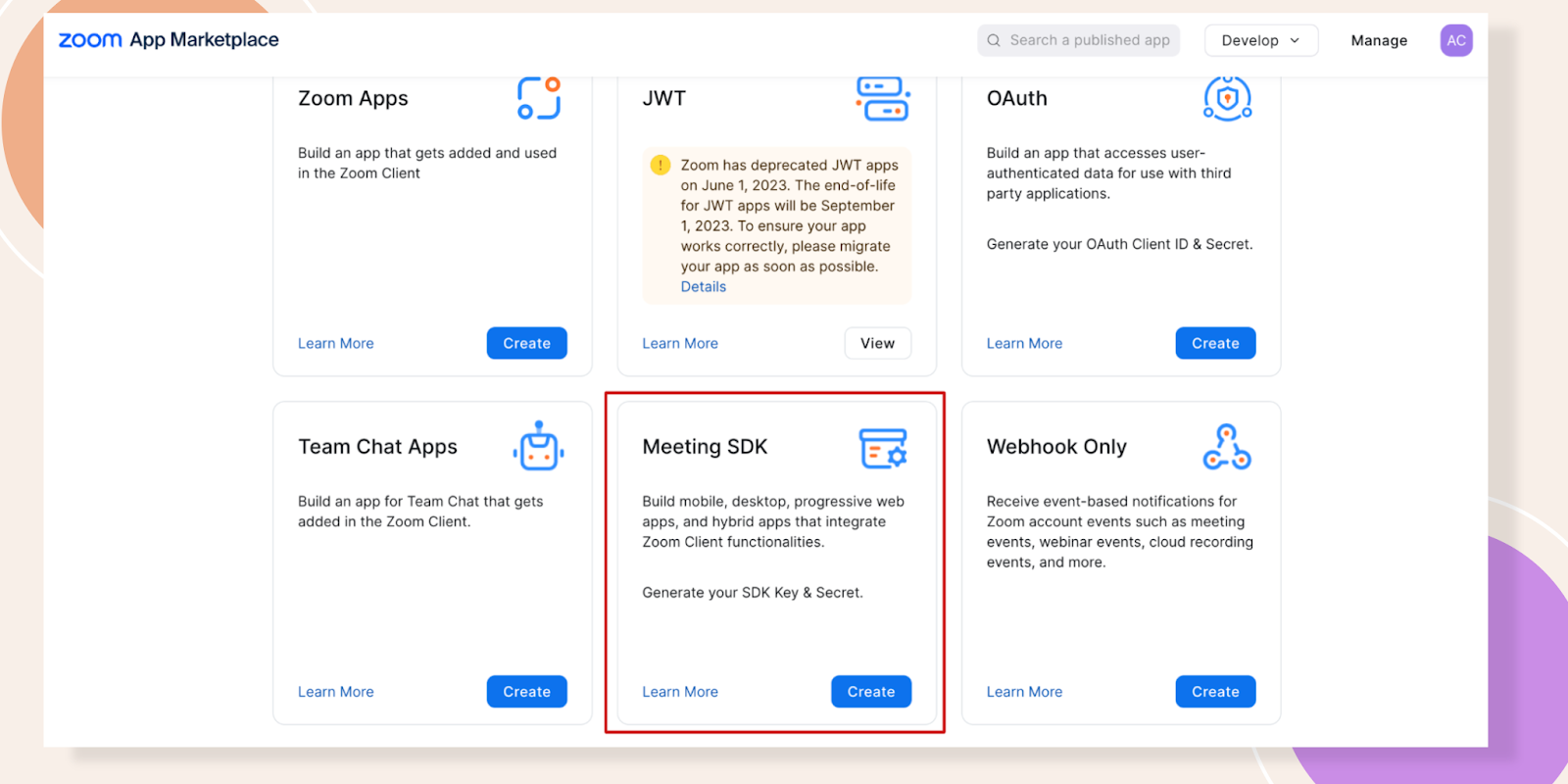Click the search magnifier icon
The width and height of the screenshot is (1568, 784).
[994, 40]
